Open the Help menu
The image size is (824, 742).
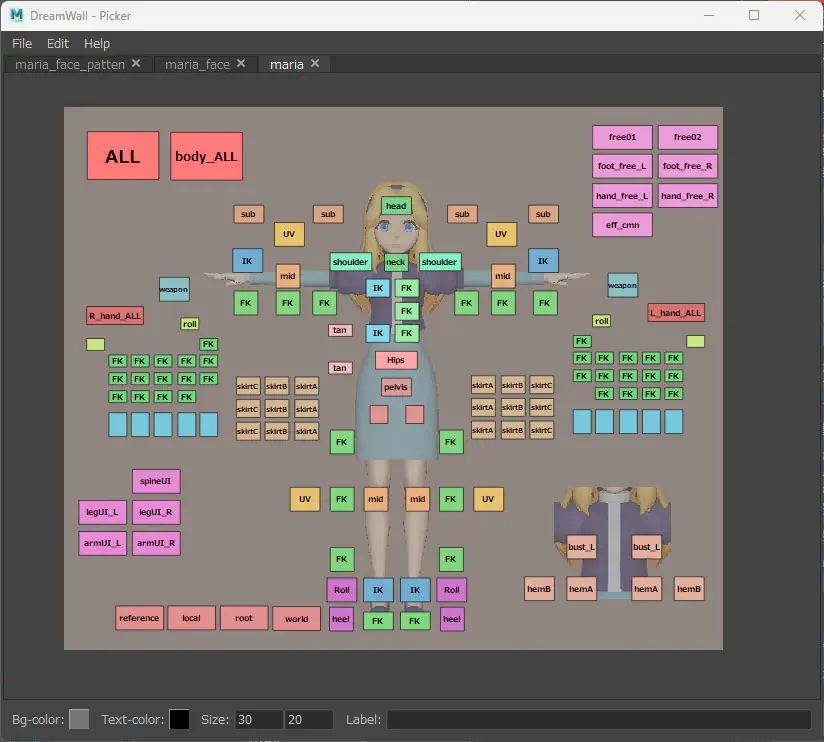[97, 43]
